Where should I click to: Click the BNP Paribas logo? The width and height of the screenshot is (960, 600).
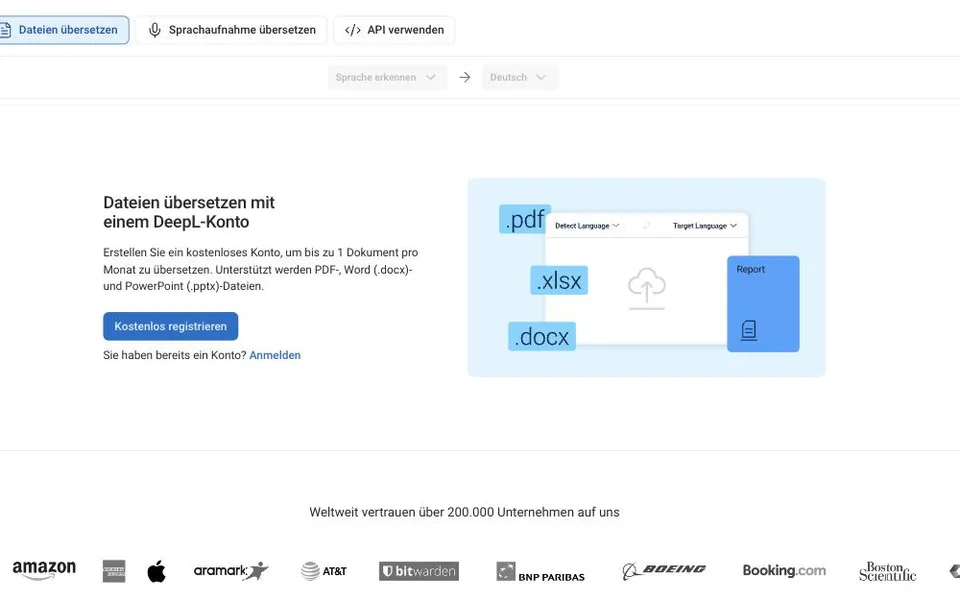coord(541,572)
